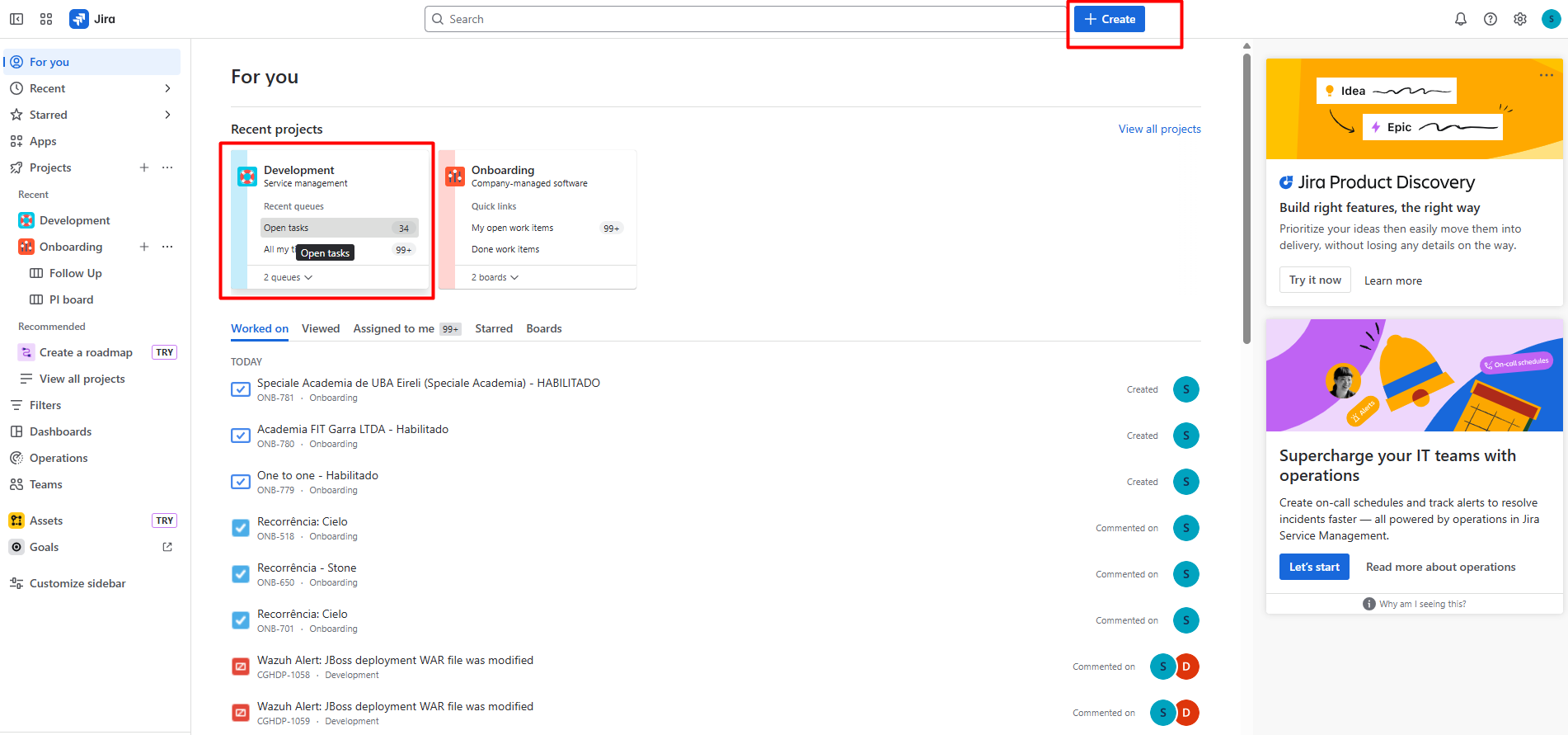Viewport: 1568px width, 735px height.
Task: Click the Jira logo icon
Action: [79, 19]
